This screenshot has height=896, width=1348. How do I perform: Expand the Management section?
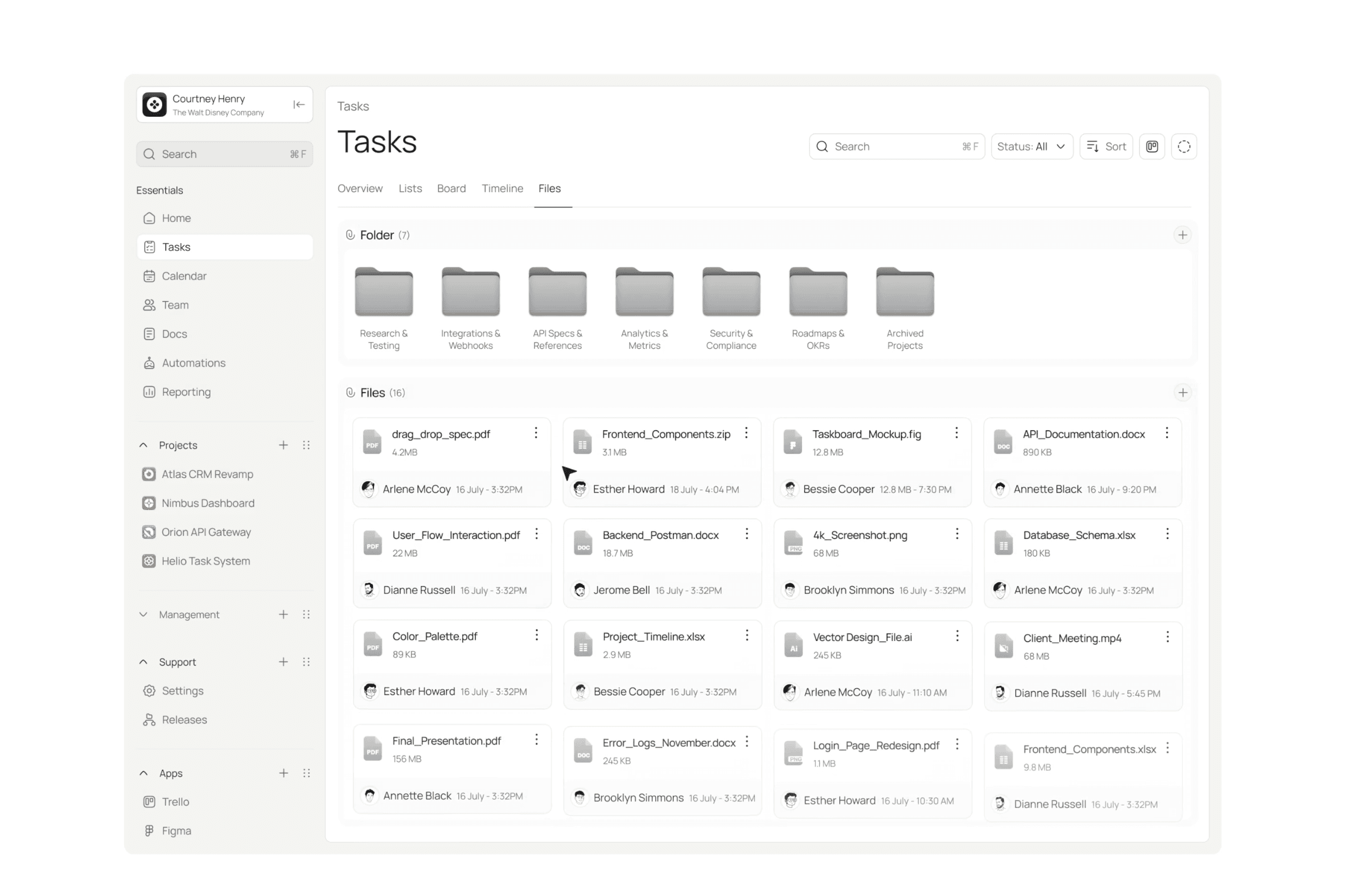point(143,614)
